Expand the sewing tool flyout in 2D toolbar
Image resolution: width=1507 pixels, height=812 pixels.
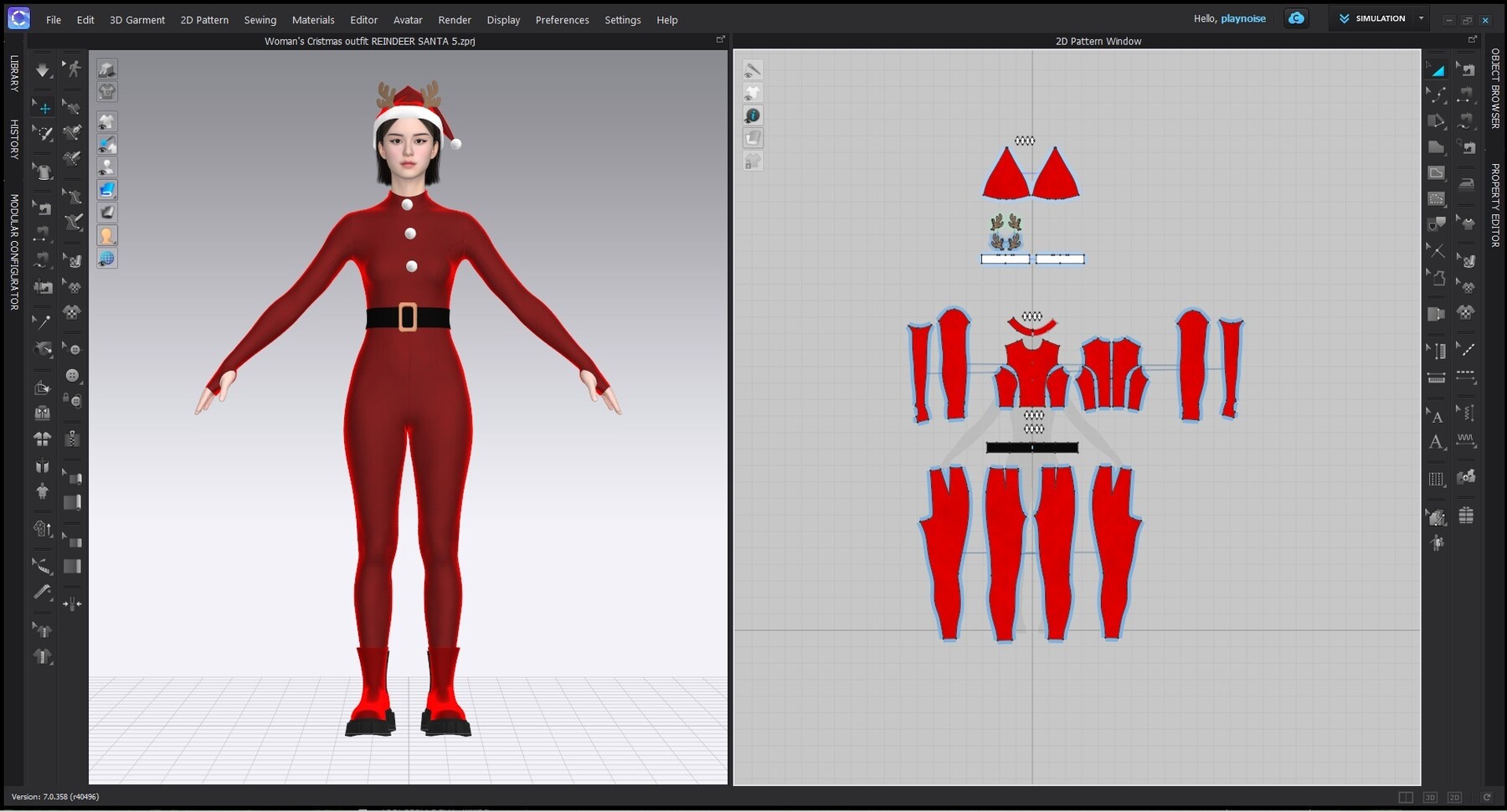pos(1475,104)
